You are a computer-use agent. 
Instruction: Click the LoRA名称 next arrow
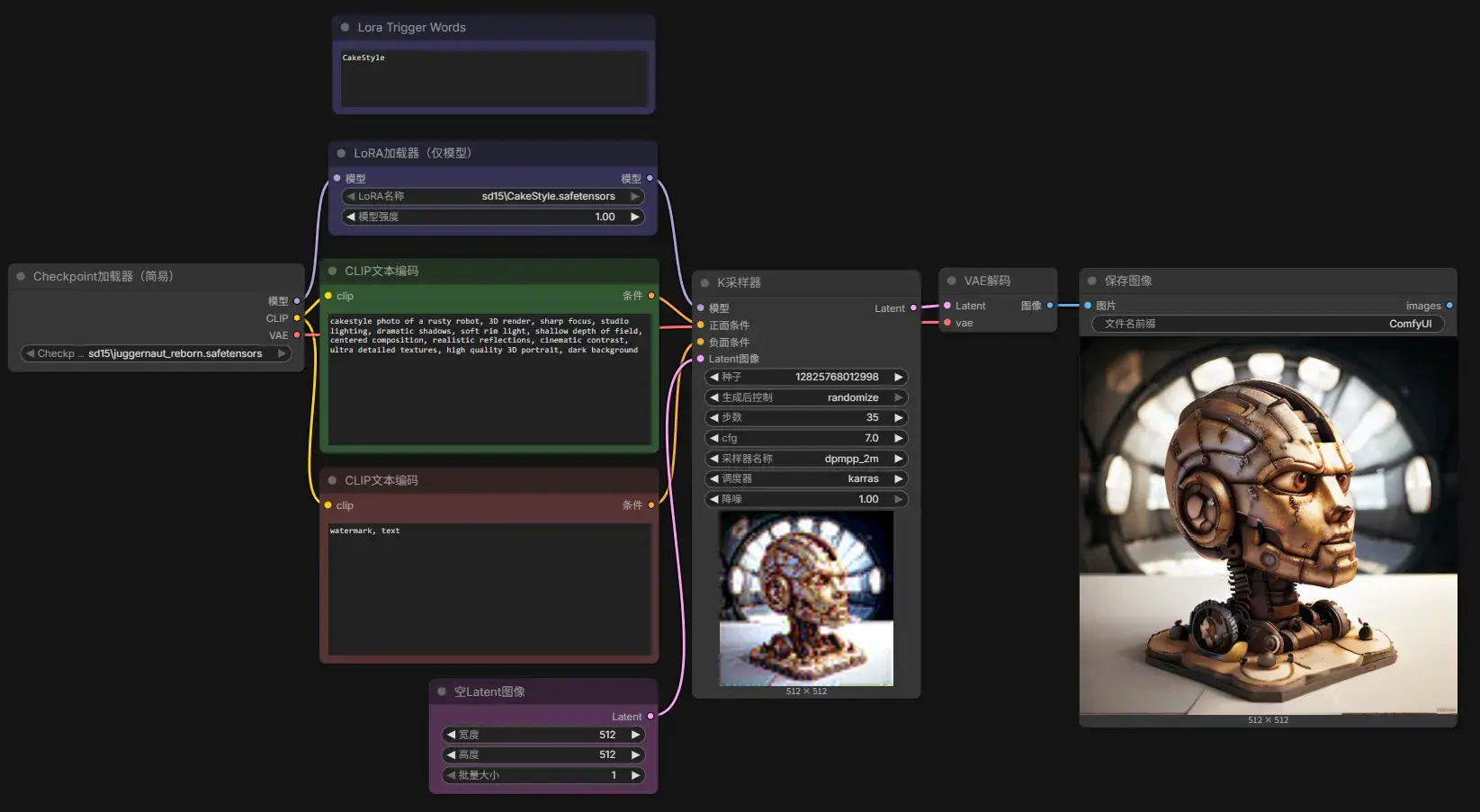click(635, 196)
